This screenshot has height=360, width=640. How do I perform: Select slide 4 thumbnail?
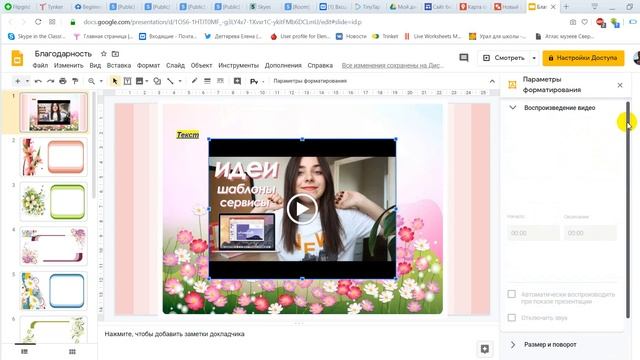[53, 246]
